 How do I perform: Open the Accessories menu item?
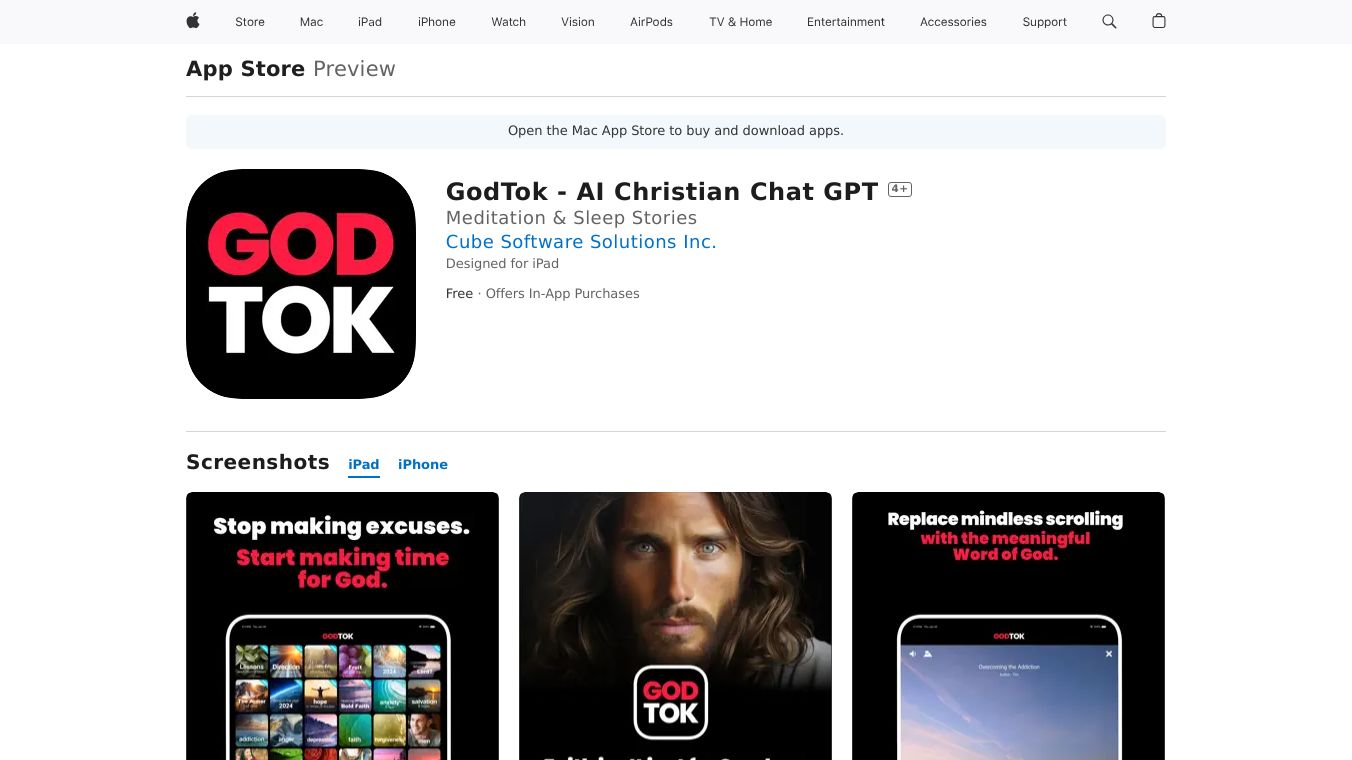953,22
